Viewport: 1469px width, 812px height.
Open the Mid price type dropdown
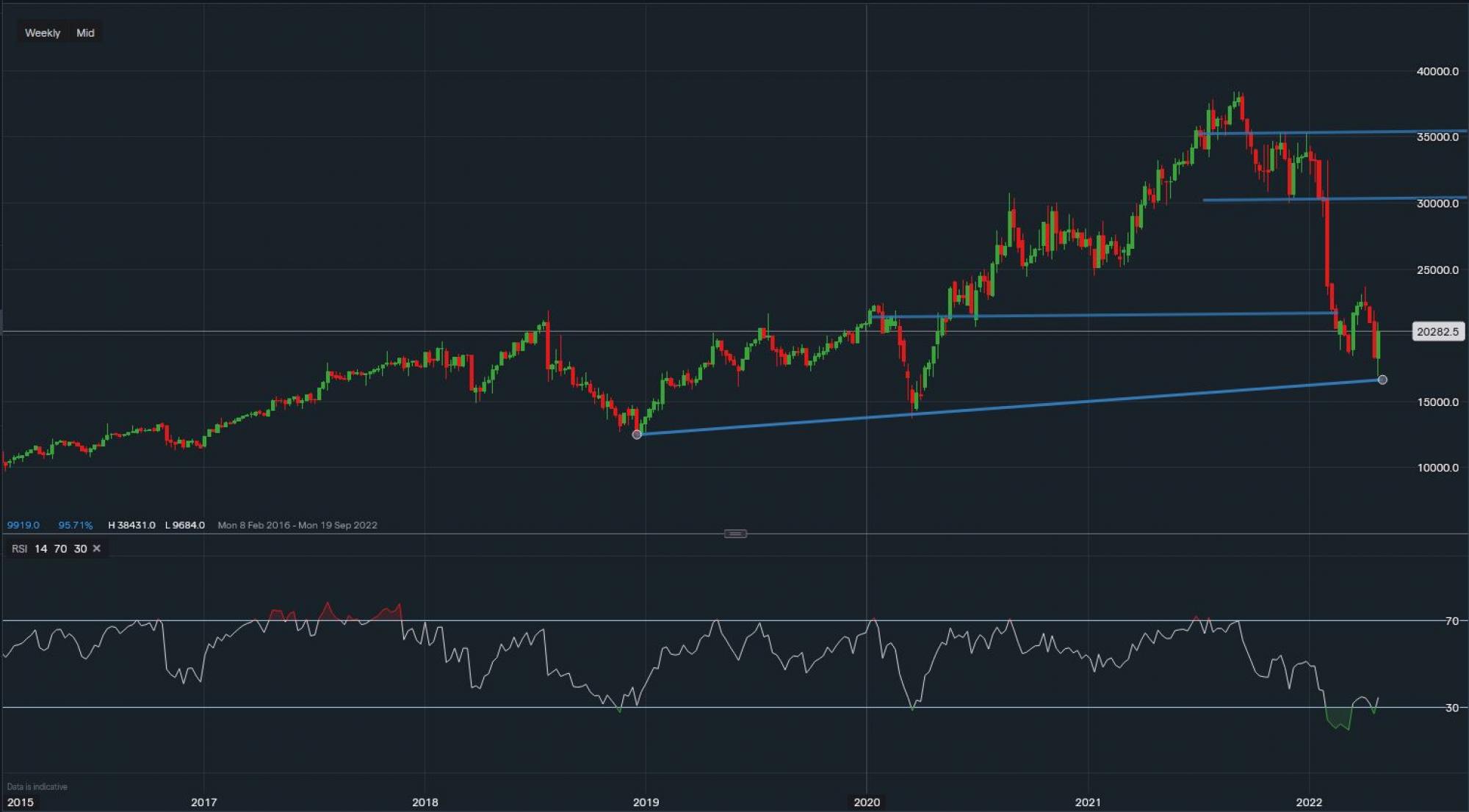(x=84, y=32)
